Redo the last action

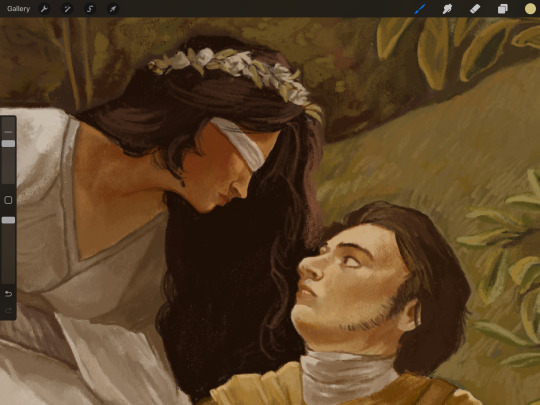click(8, 311)
